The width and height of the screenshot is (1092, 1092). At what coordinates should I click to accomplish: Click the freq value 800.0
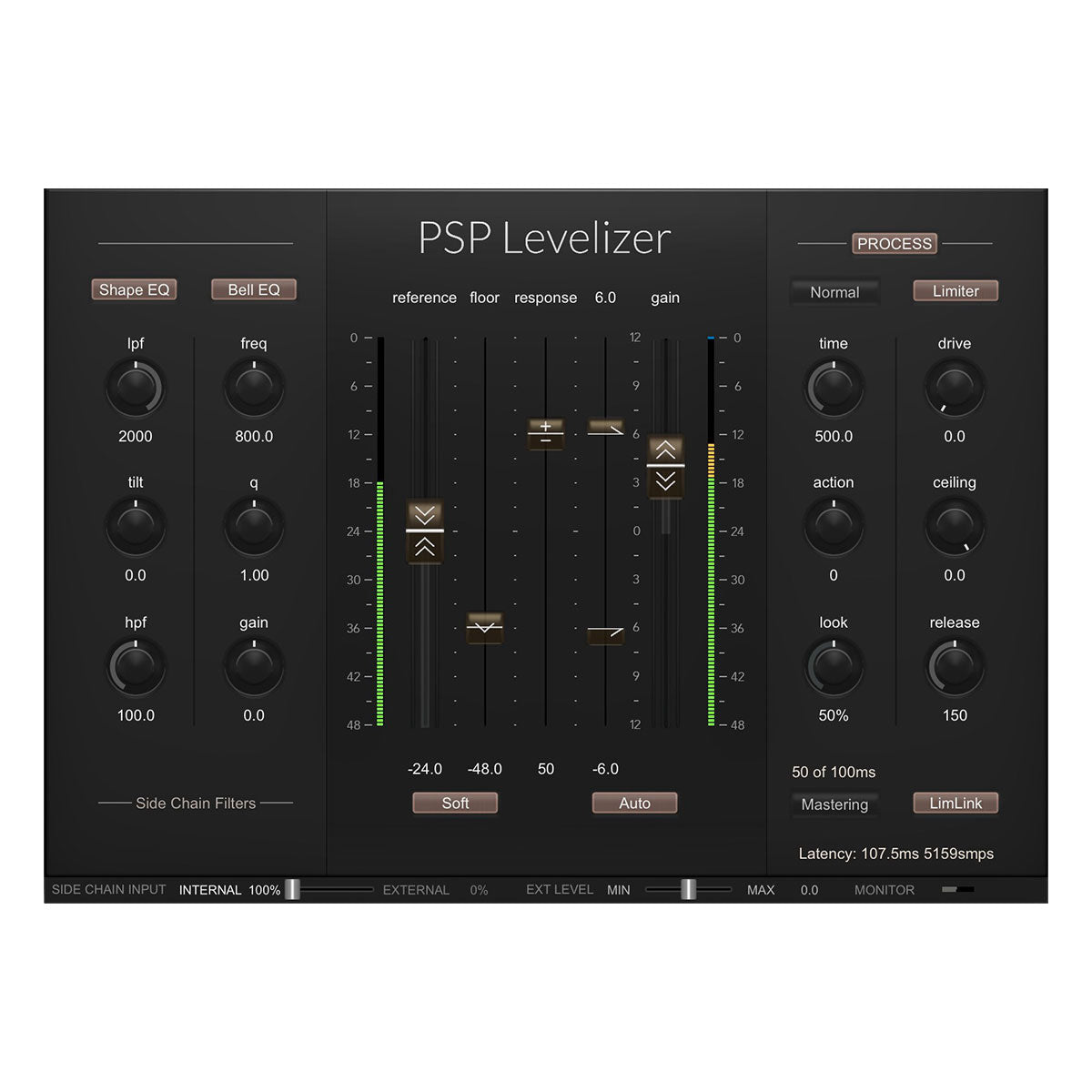pyautogui.click(x=254, y=436)
